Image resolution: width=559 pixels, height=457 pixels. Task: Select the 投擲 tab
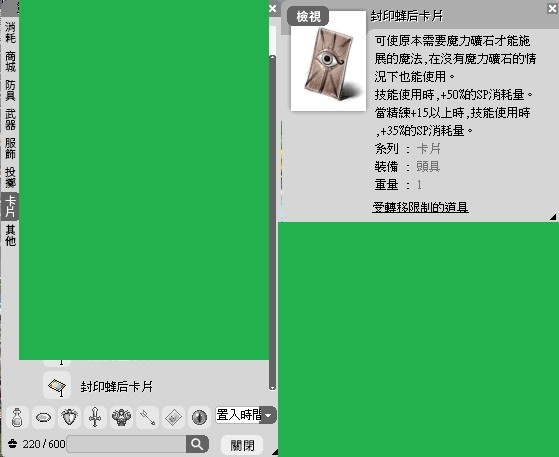[10, 177]
